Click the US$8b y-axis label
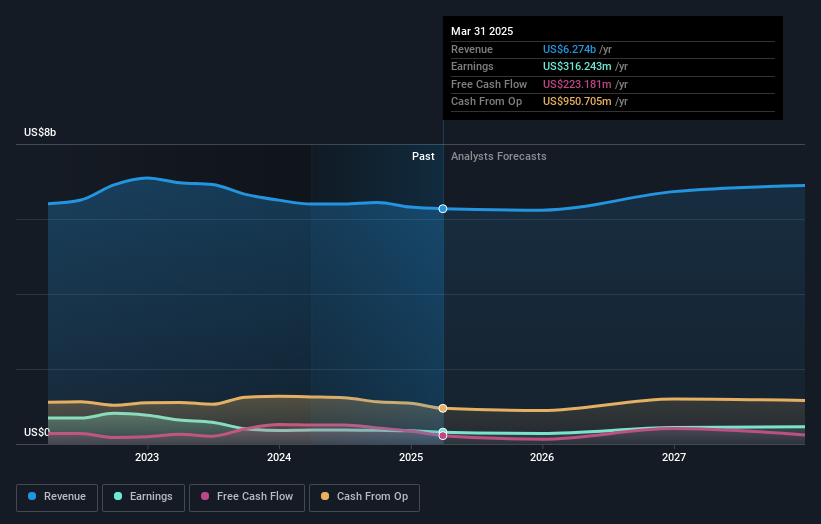The width and height of the screenshot is (821, 524). tap(40, 132)
